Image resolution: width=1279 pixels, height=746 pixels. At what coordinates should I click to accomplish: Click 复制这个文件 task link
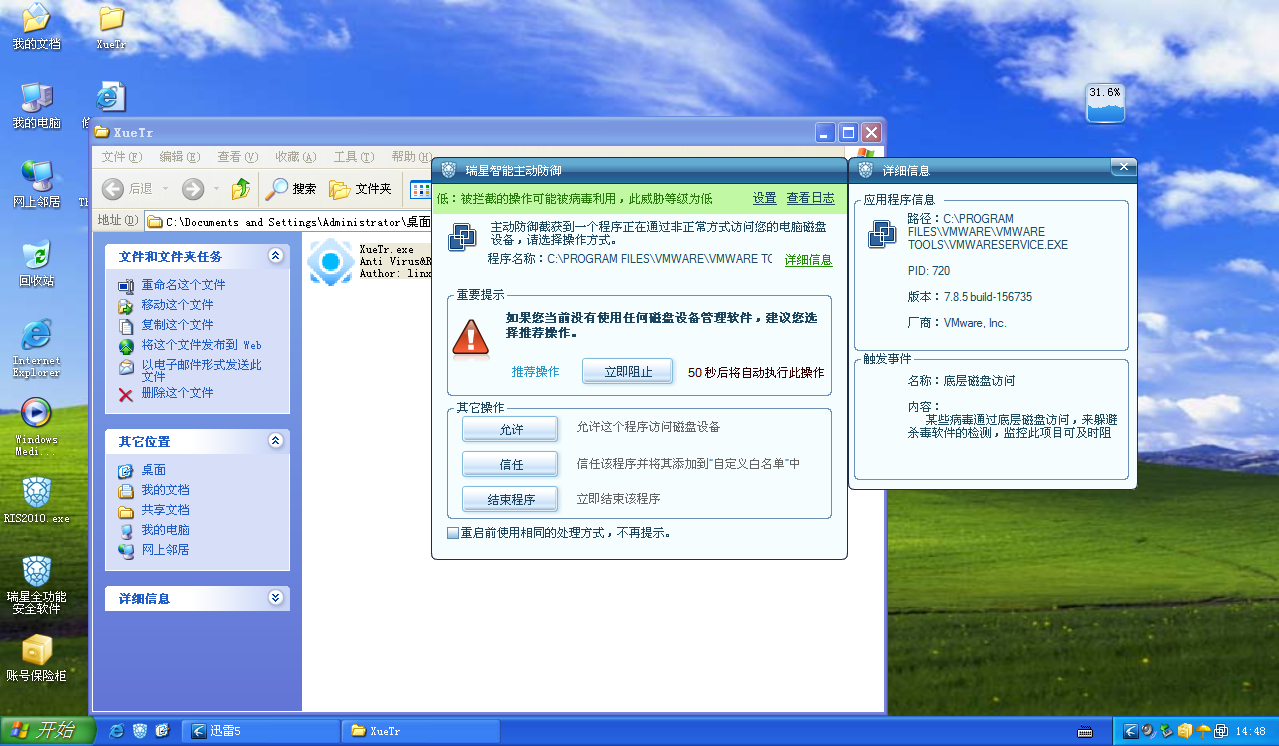pos(177,325)
